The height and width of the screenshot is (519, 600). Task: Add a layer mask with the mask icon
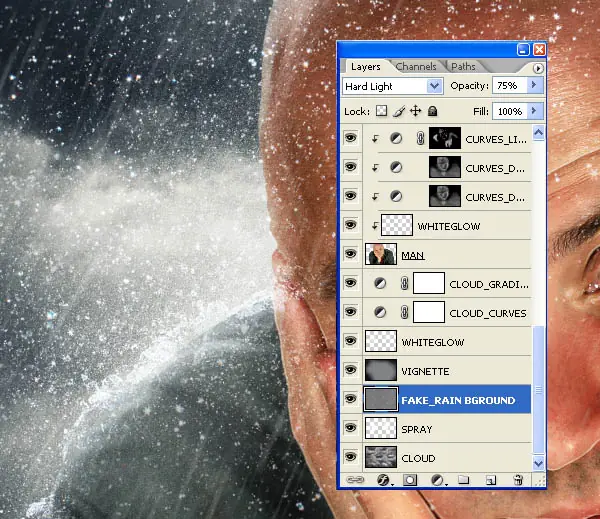tap(410, 480)
